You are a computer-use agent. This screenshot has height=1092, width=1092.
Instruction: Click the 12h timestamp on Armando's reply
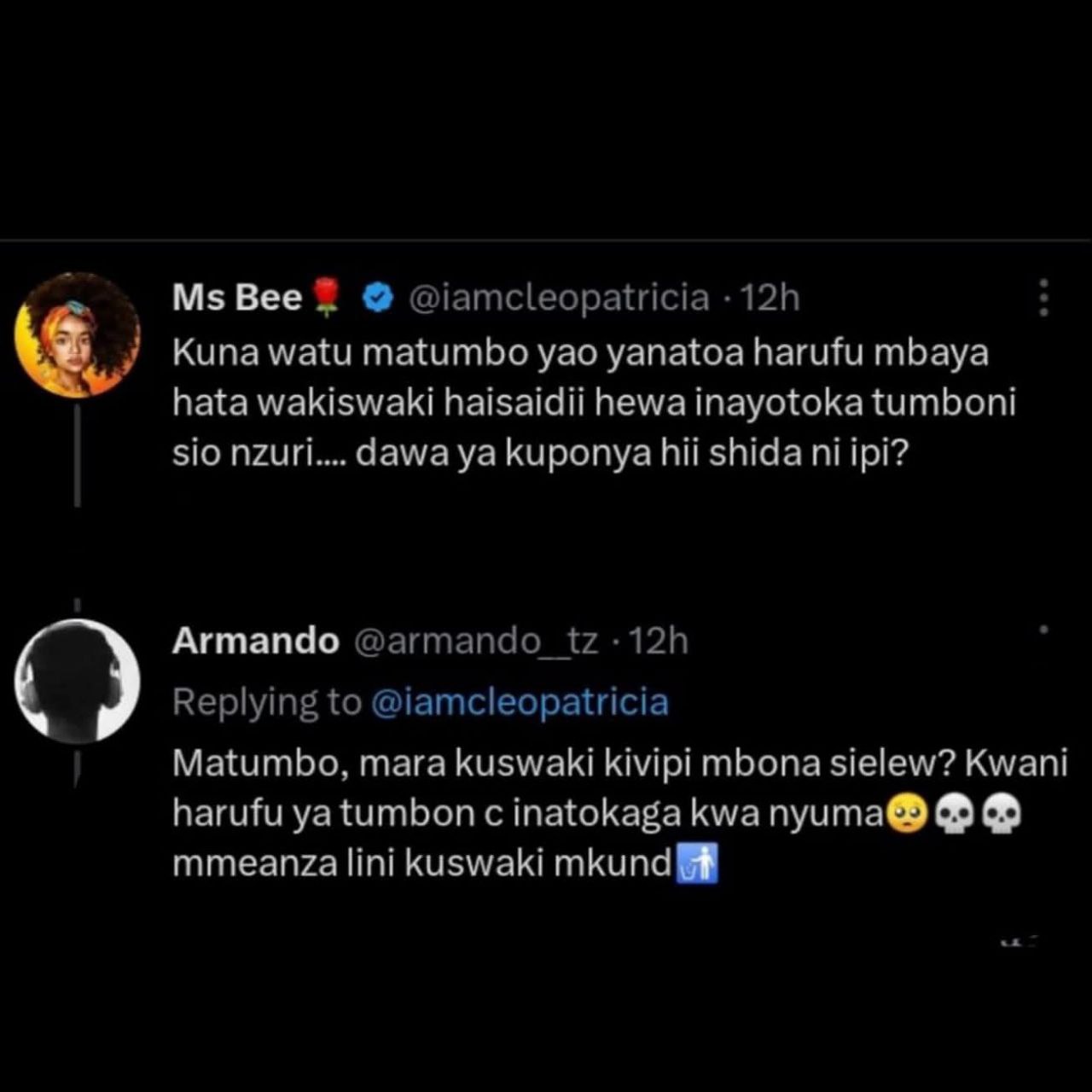(x=658, y=641)
